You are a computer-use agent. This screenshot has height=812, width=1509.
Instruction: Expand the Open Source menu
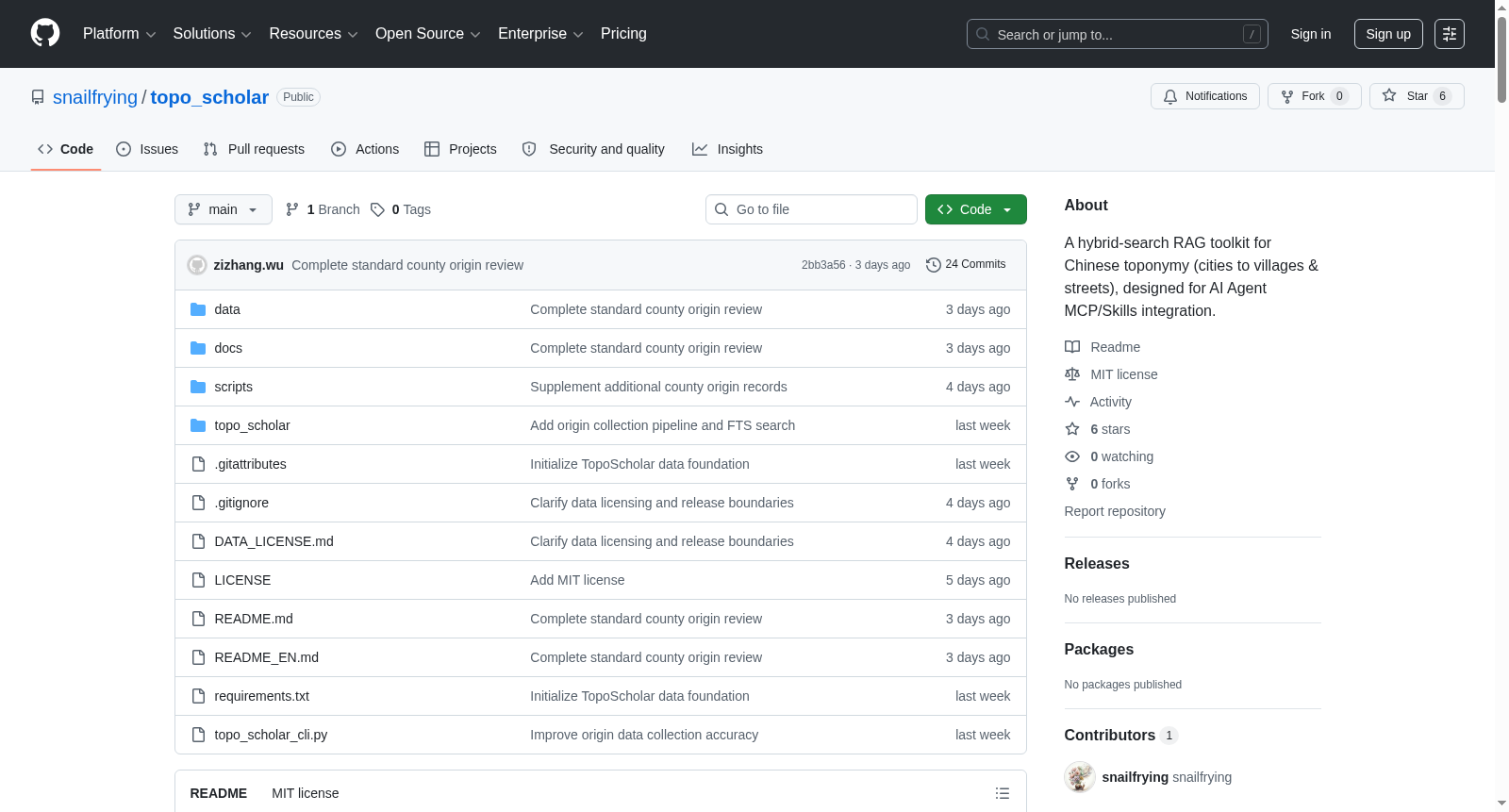(x=428, y=34)
